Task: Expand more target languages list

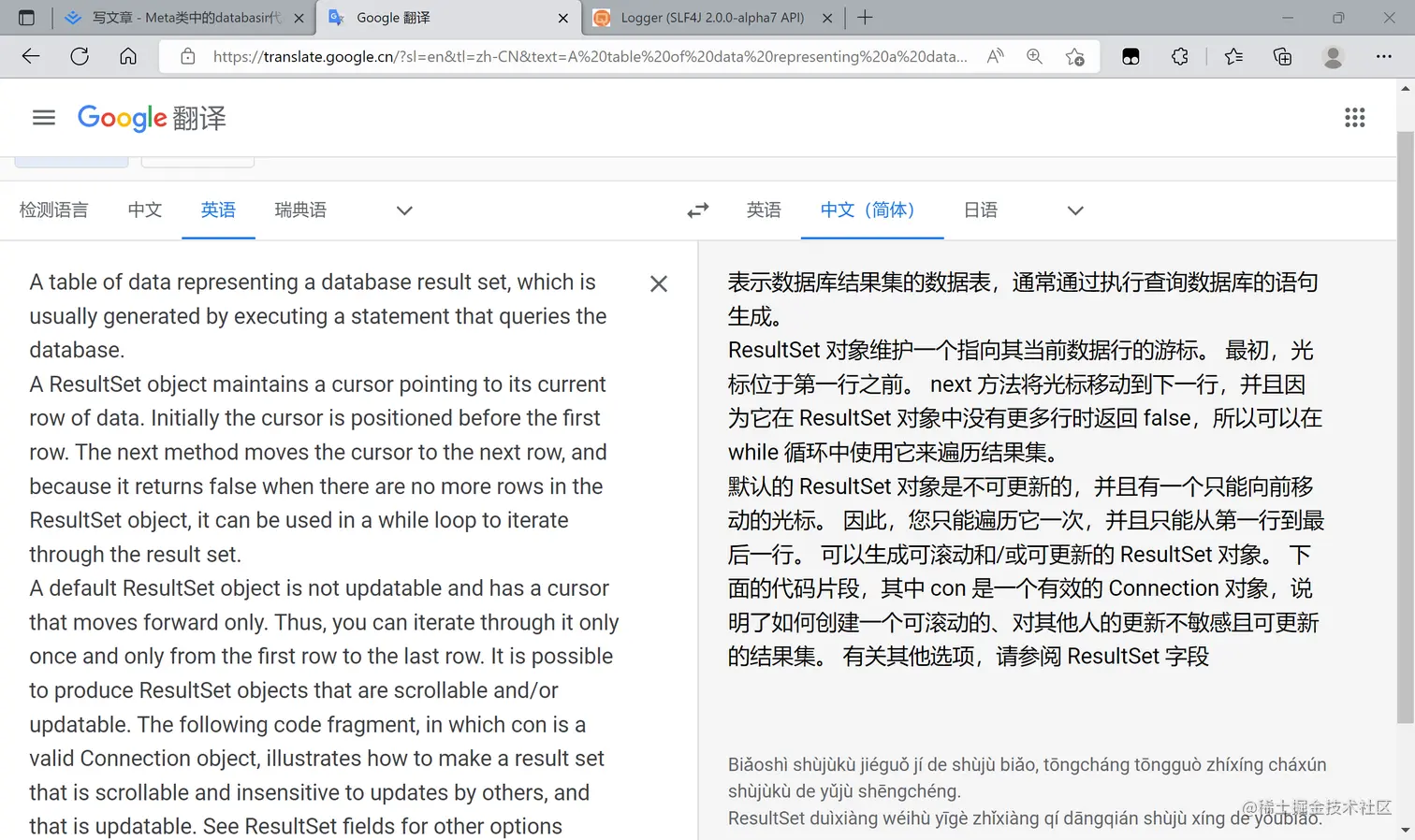Action: [1075, 210]
